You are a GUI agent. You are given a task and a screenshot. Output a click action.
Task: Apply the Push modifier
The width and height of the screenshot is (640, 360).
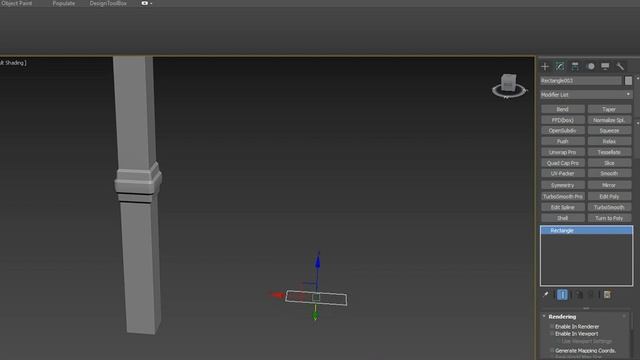click(562, 141)
